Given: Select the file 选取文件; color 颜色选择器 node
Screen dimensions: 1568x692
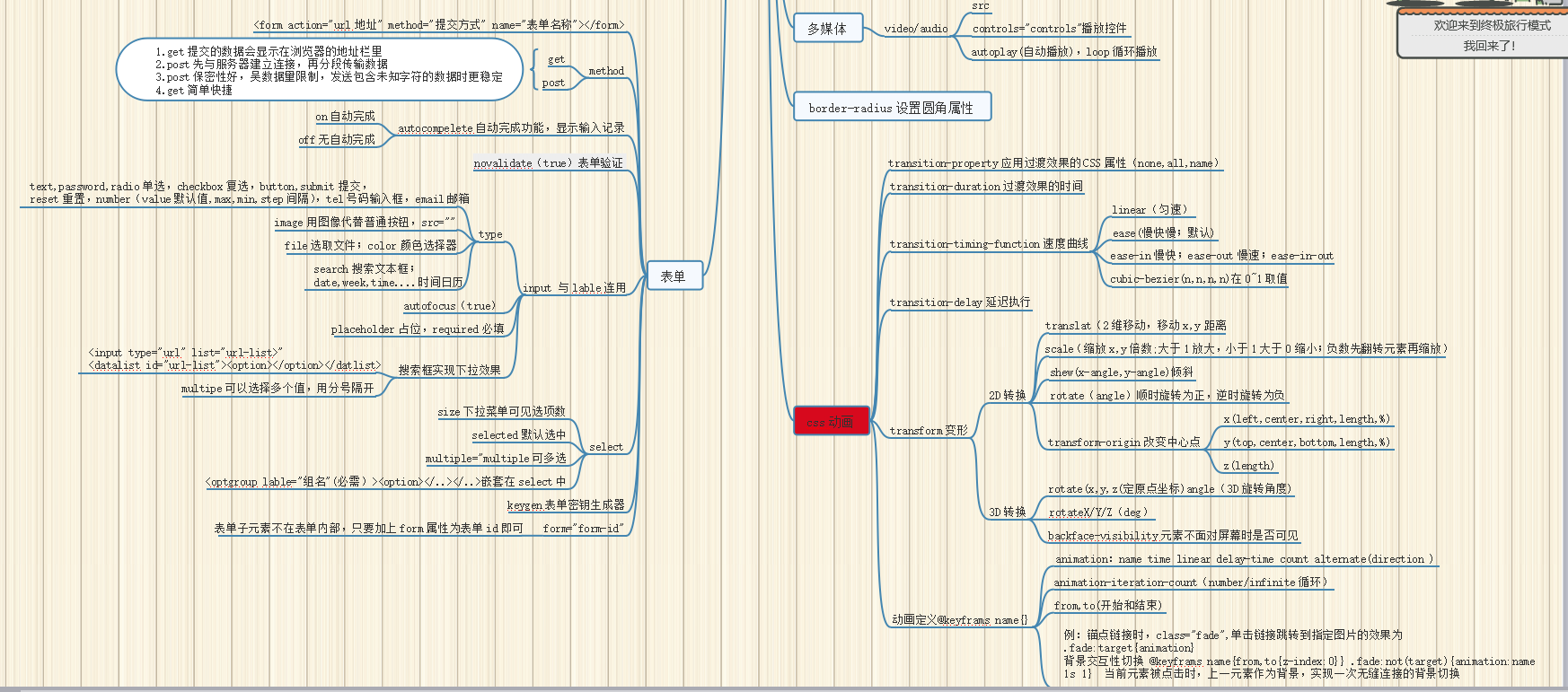Looking at the screenshot, I should pos(370,246).
